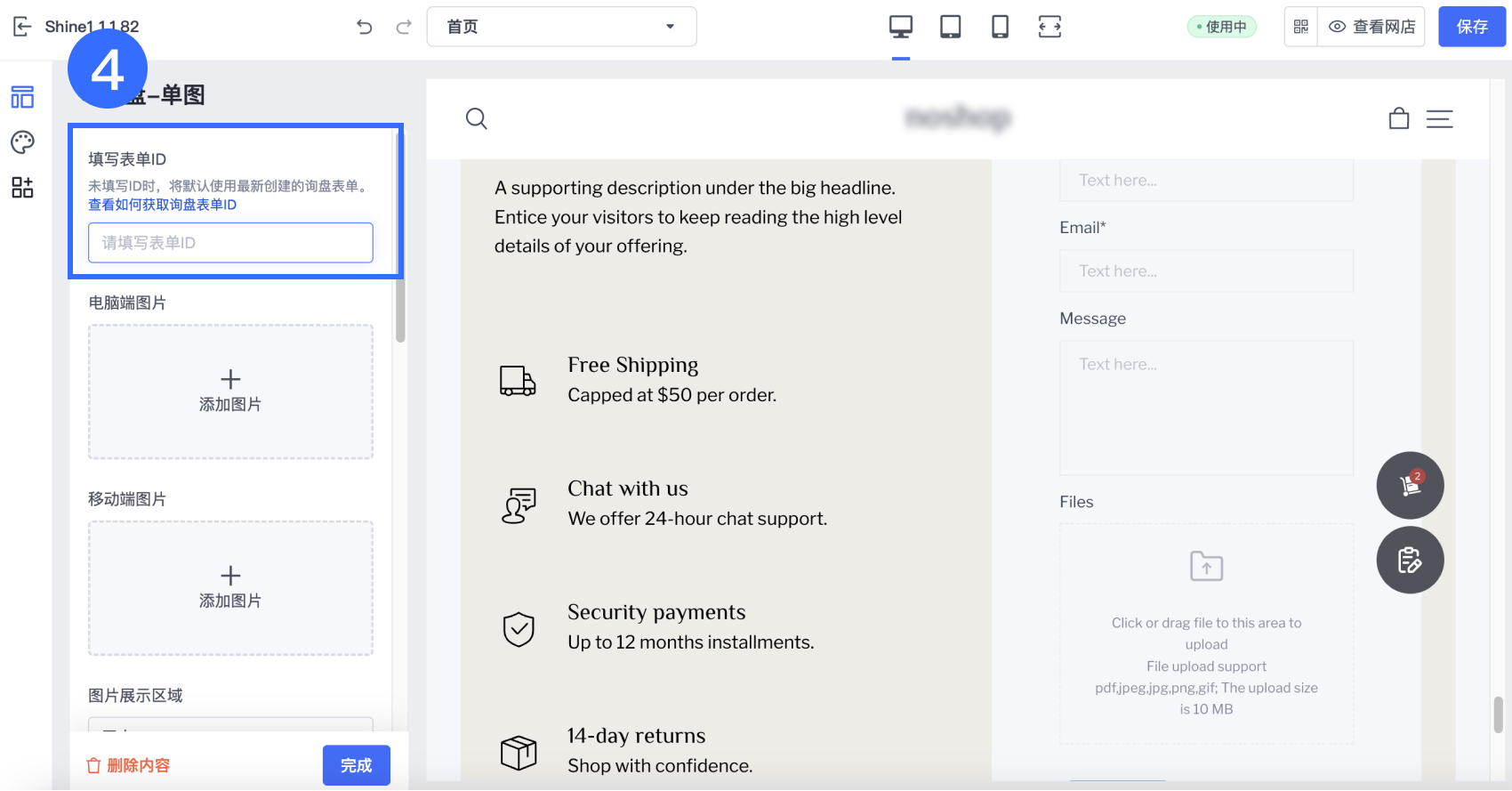
Task: Click the floating cart button with badge
Action: [x=1411, y=486]
